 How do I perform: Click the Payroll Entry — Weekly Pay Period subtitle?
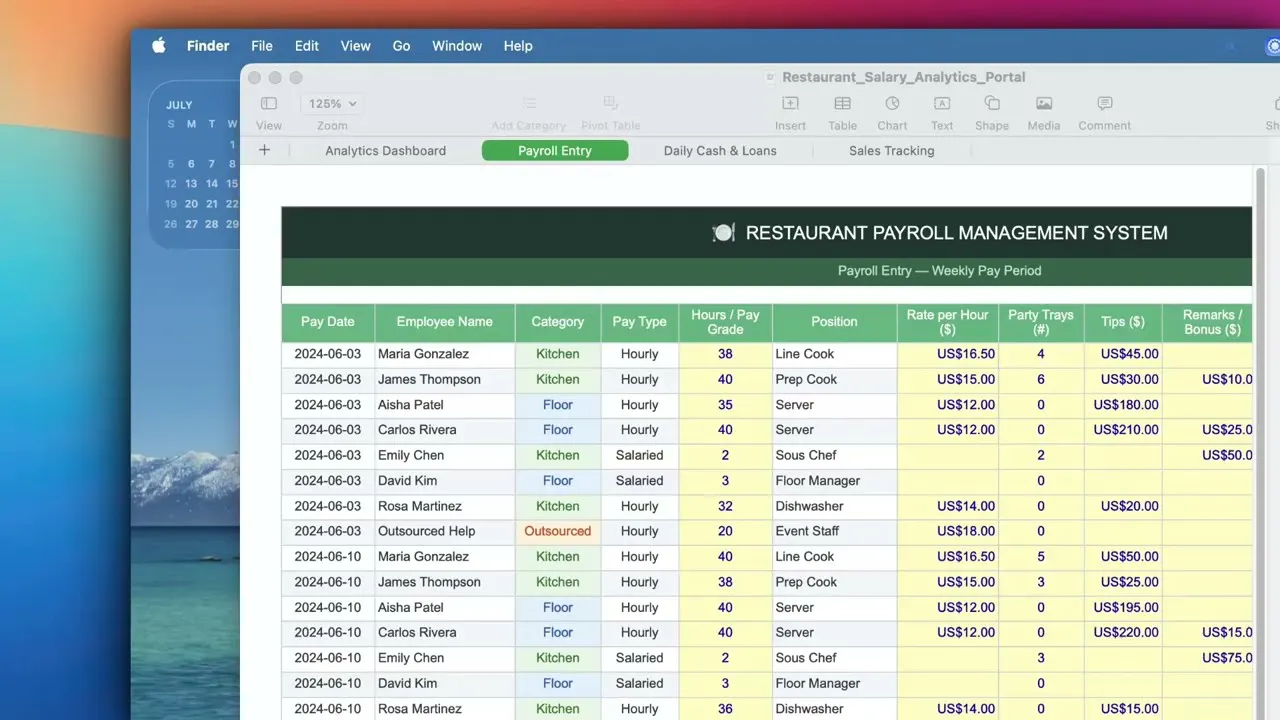pos(939,271)
